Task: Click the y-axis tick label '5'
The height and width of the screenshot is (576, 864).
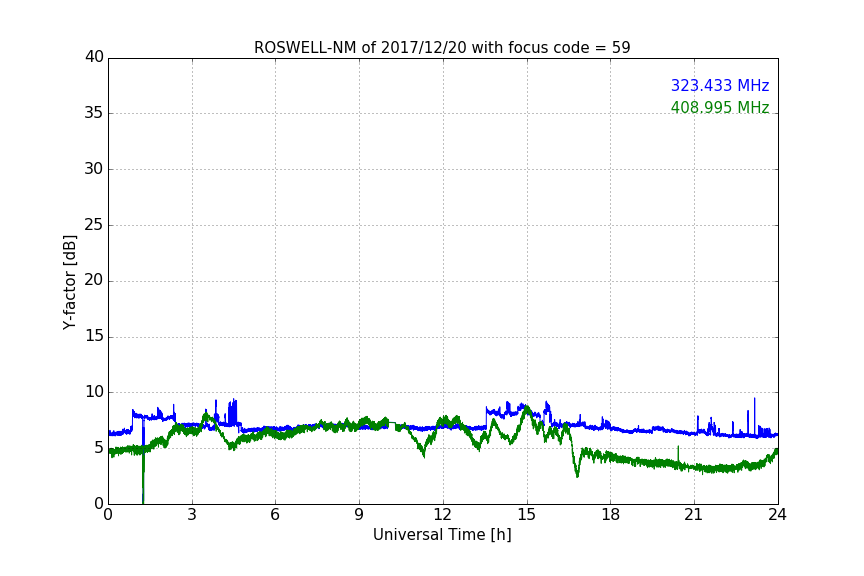Action: click(99, 448)
